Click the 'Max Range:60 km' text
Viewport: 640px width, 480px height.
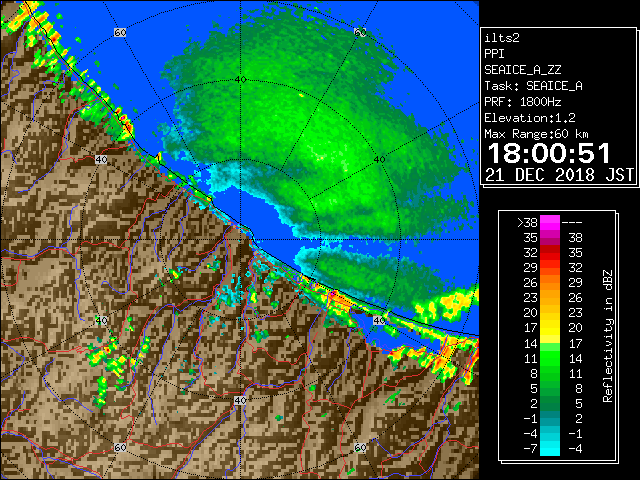coord(536,134)
